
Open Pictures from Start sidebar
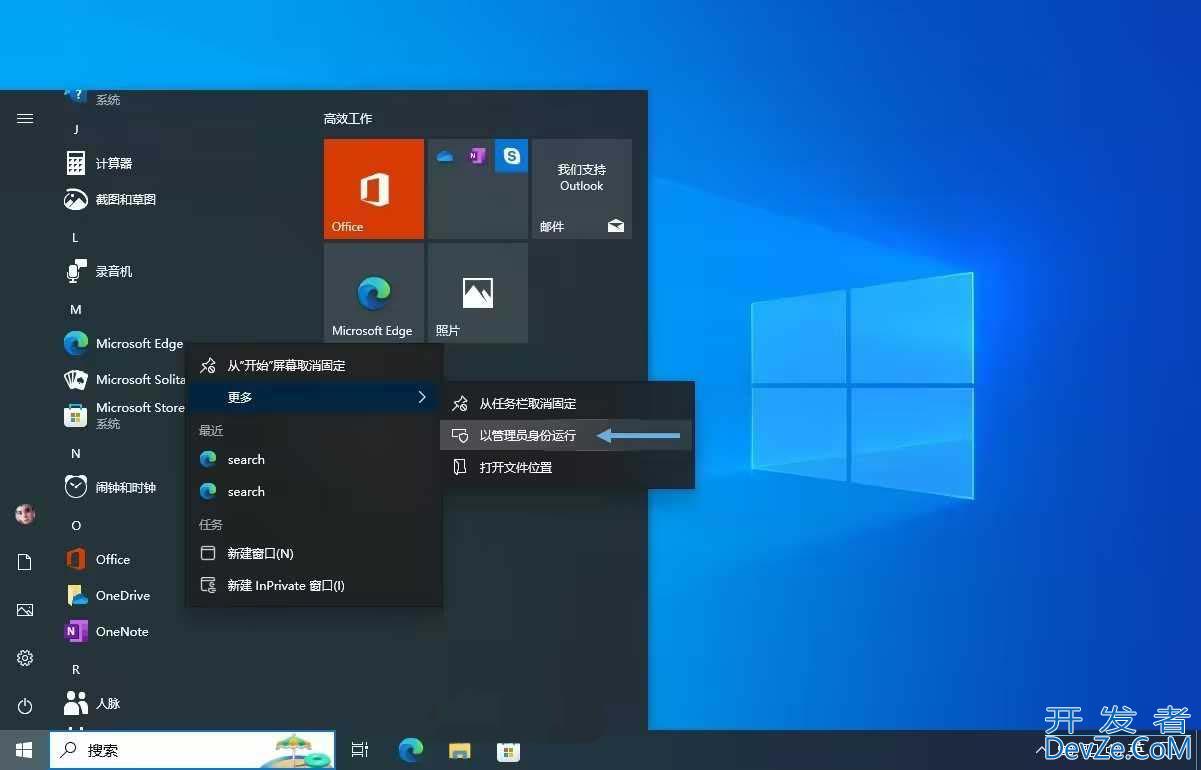click(x=25, y=610)
